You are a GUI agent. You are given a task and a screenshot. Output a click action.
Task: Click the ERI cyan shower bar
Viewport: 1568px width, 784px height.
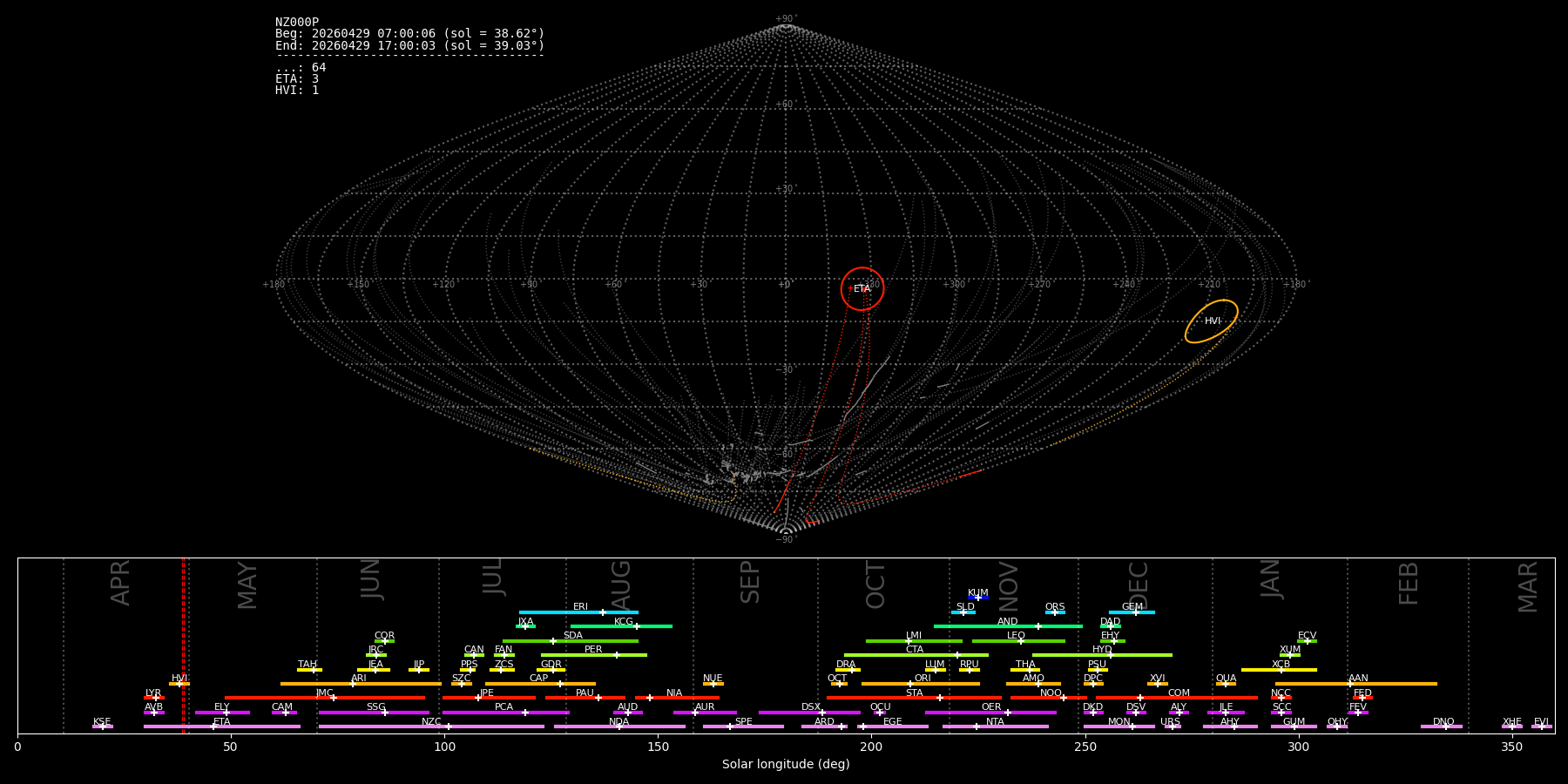578,612
